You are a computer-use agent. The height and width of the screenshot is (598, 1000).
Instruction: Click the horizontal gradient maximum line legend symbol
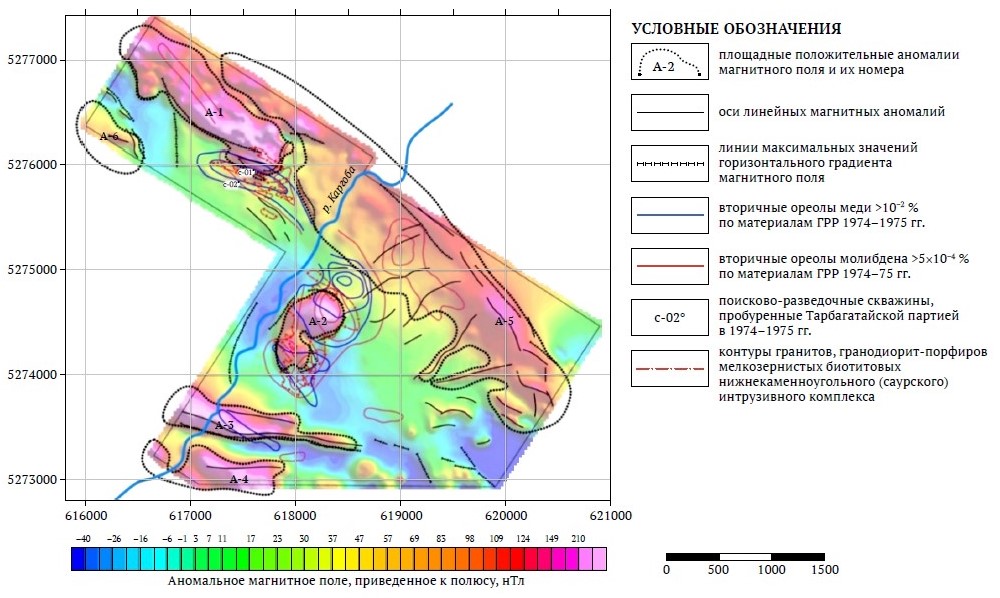(x=670, y=163)
